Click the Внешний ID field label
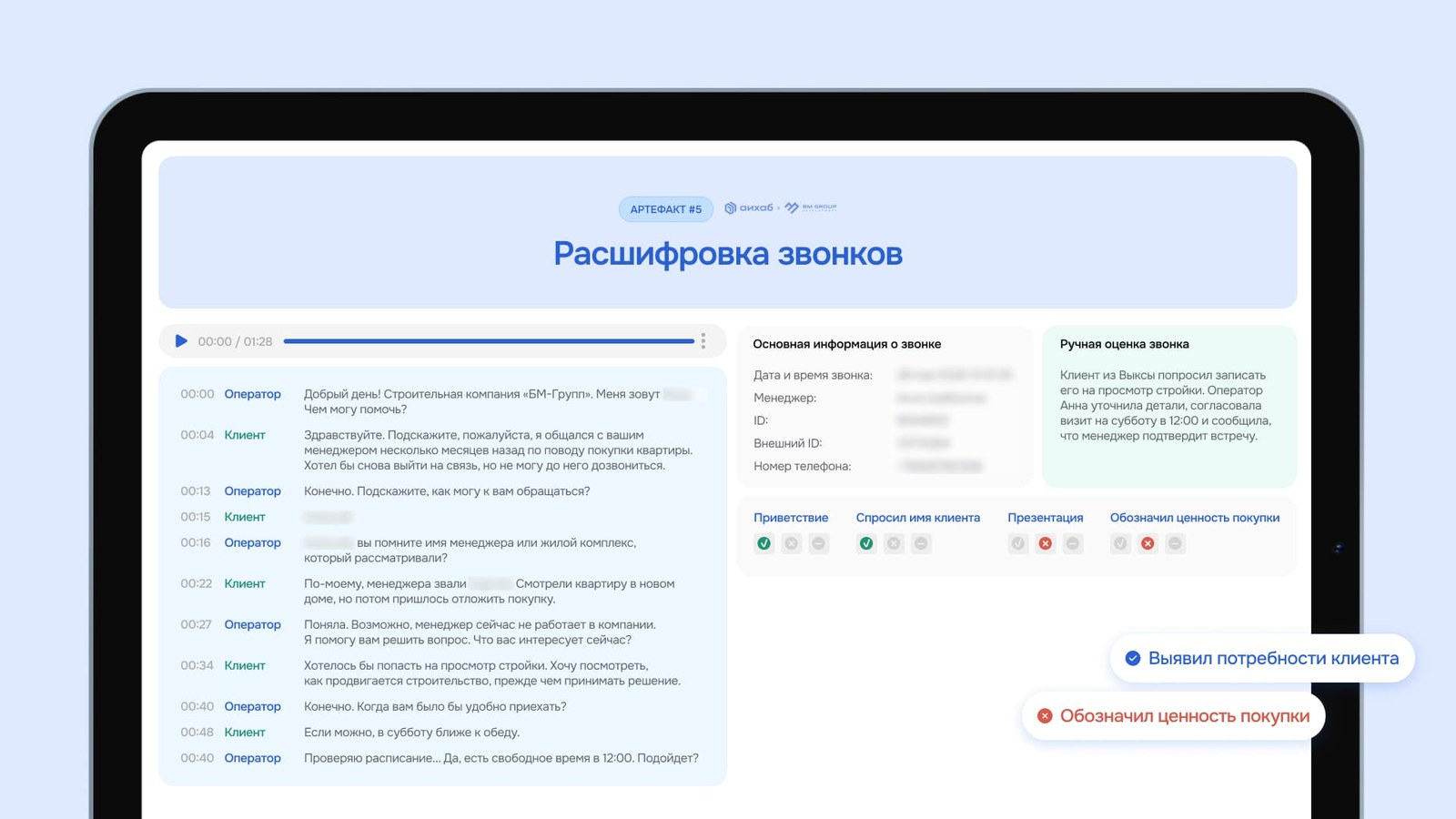Image resolution: width=1456 pixels, height=819 pixels. click(x=787, y=443)
